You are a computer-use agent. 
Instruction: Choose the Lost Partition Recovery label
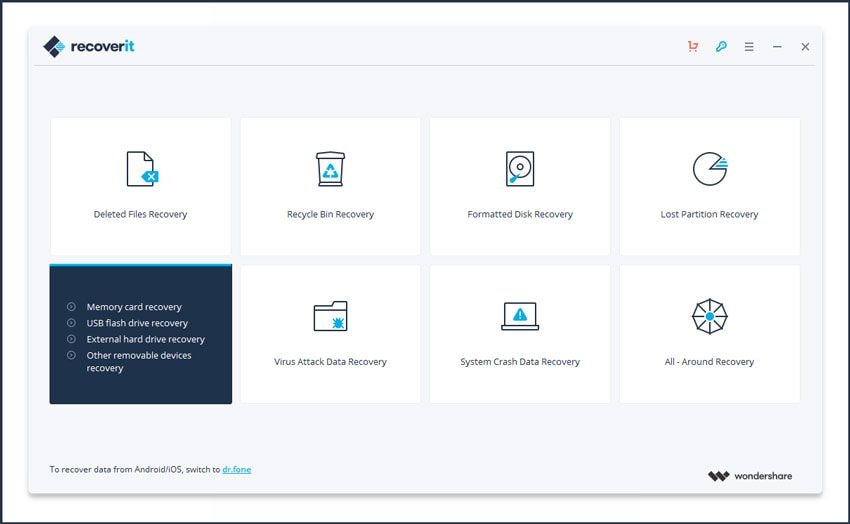[x=709, y=214]
